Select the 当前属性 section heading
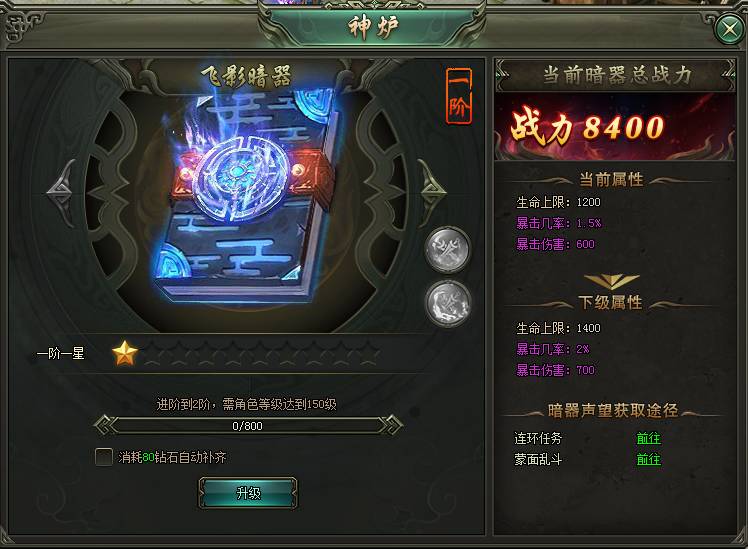Viewport: 748px width, 549px height. click(611, 179)
